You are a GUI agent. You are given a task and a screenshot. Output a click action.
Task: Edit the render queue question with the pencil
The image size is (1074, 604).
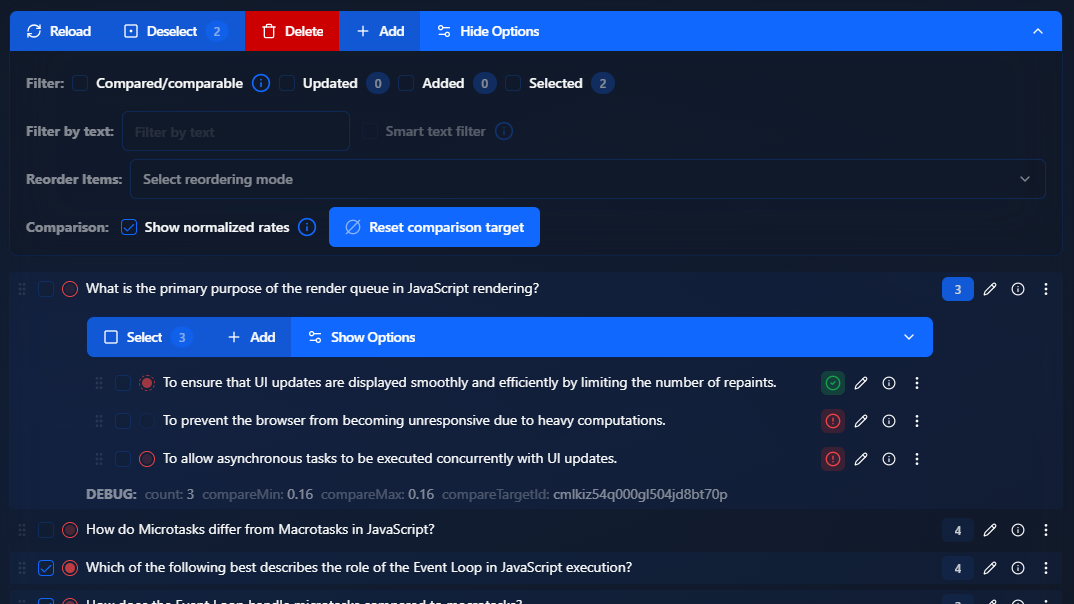pyautogui.click(x=990, y=289)
